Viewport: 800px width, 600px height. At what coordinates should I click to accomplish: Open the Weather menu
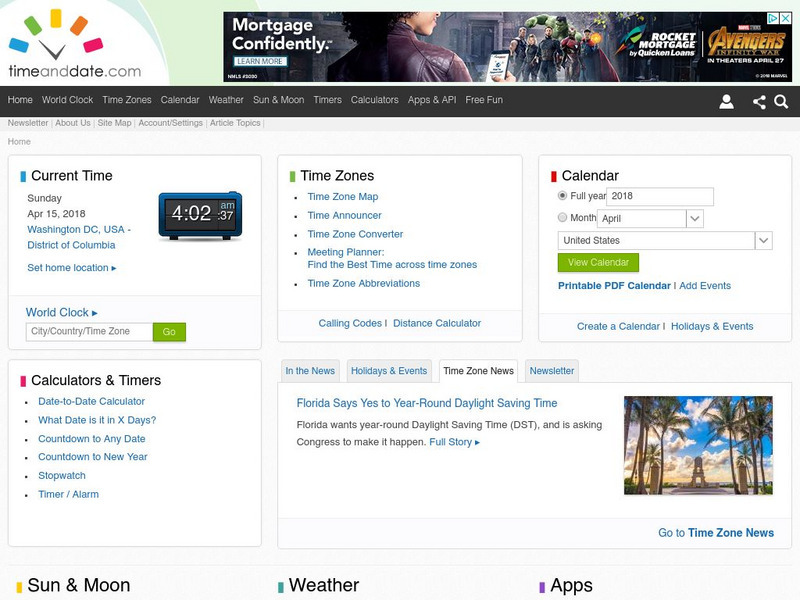226,100
